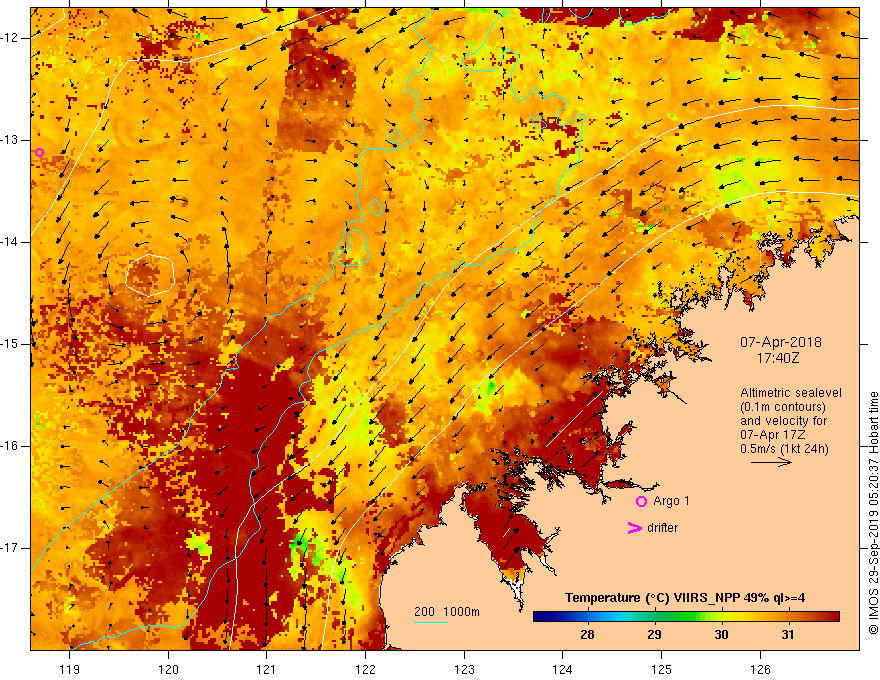
Task: Click the magenta drifter legend marker
Action: [x=635, y=528]
